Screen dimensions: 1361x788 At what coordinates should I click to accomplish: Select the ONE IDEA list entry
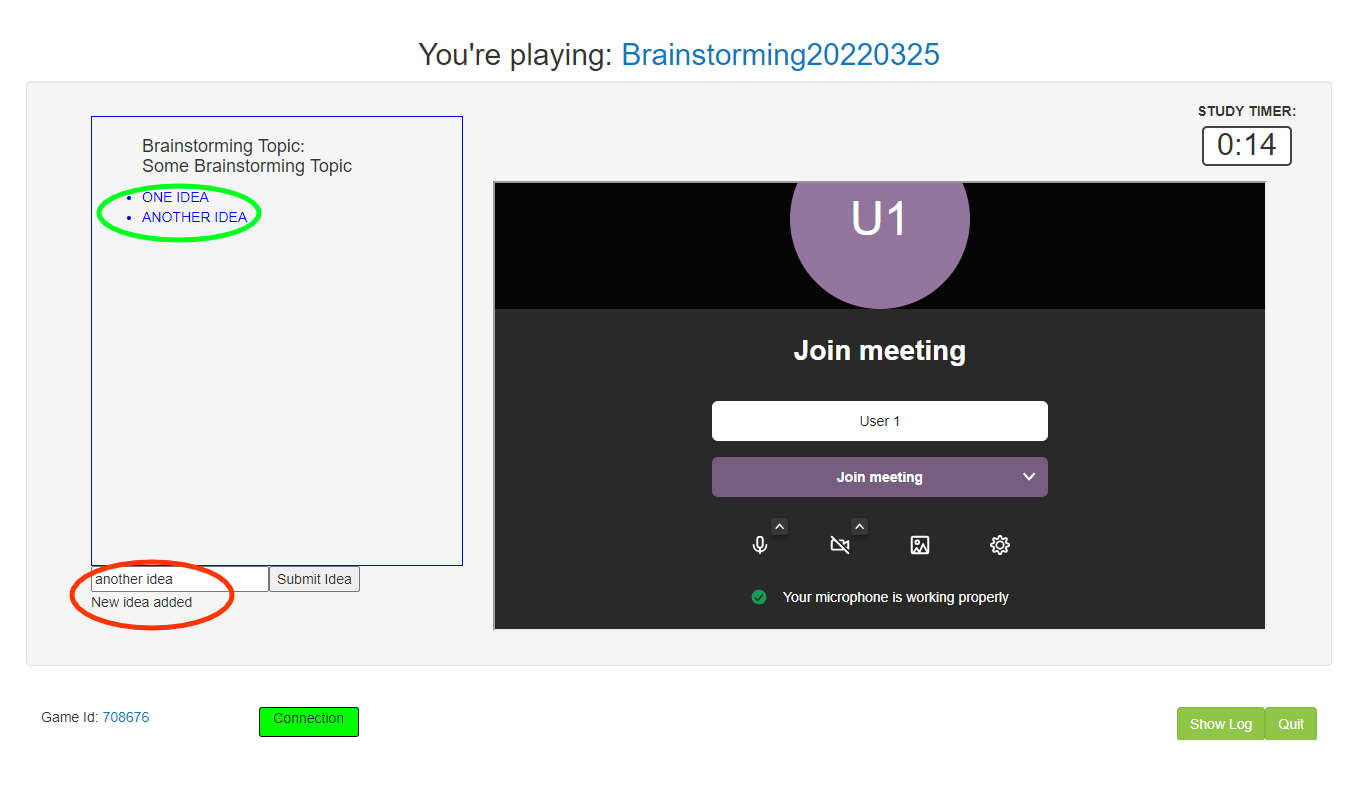tap(175, 197)
